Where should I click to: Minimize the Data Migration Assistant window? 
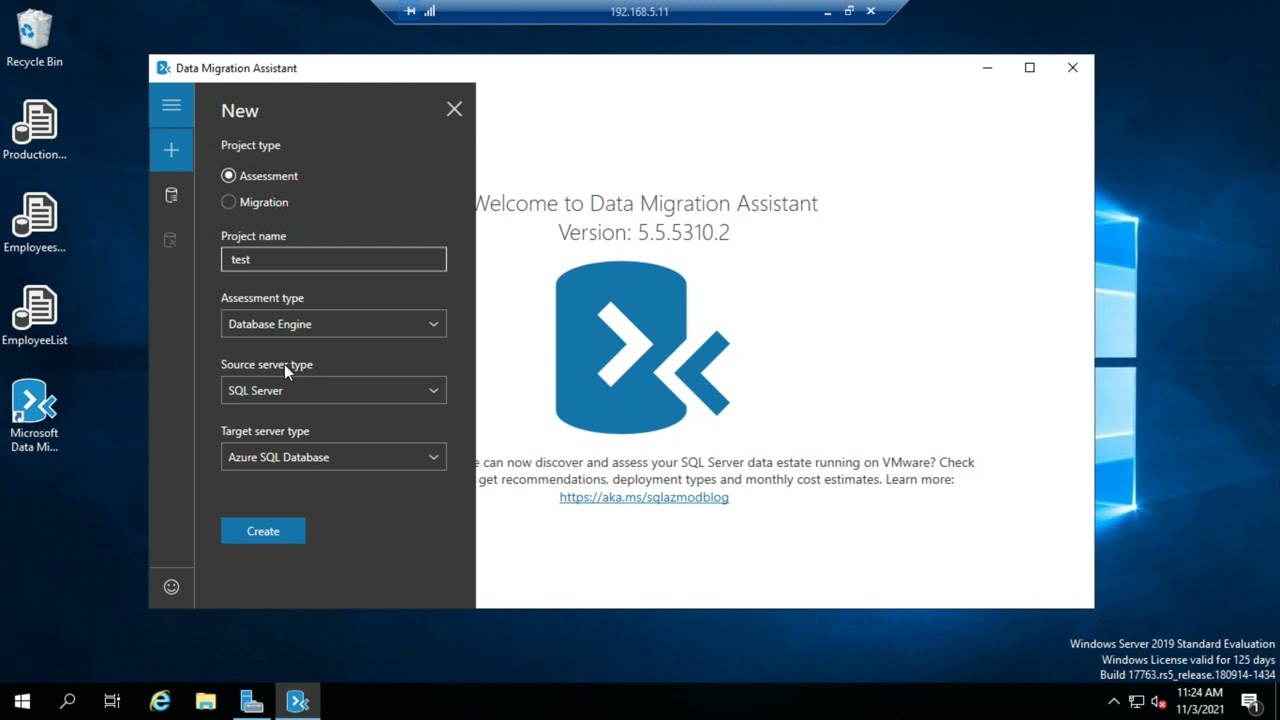click(987, 68)
